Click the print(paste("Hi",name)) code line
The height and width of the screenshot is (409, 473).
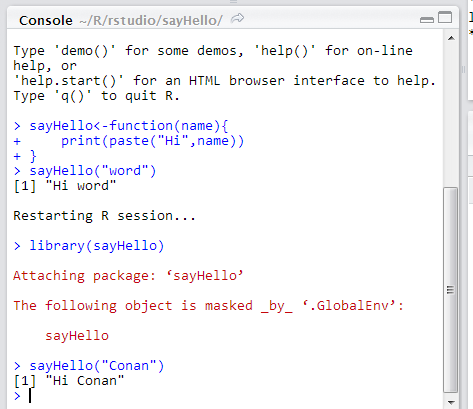click(153, 141)
